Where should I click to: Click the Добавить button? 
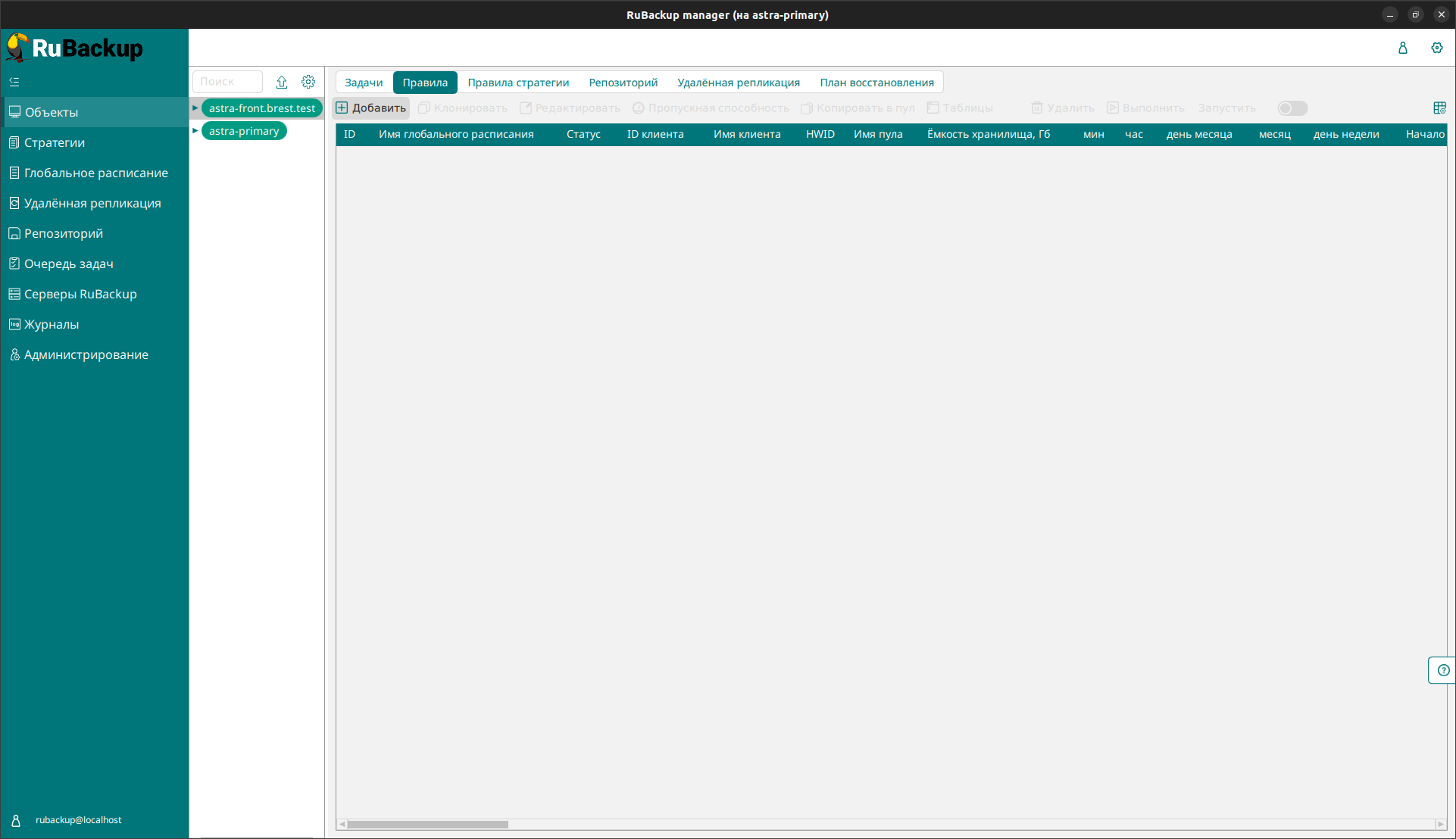point(371,108)
